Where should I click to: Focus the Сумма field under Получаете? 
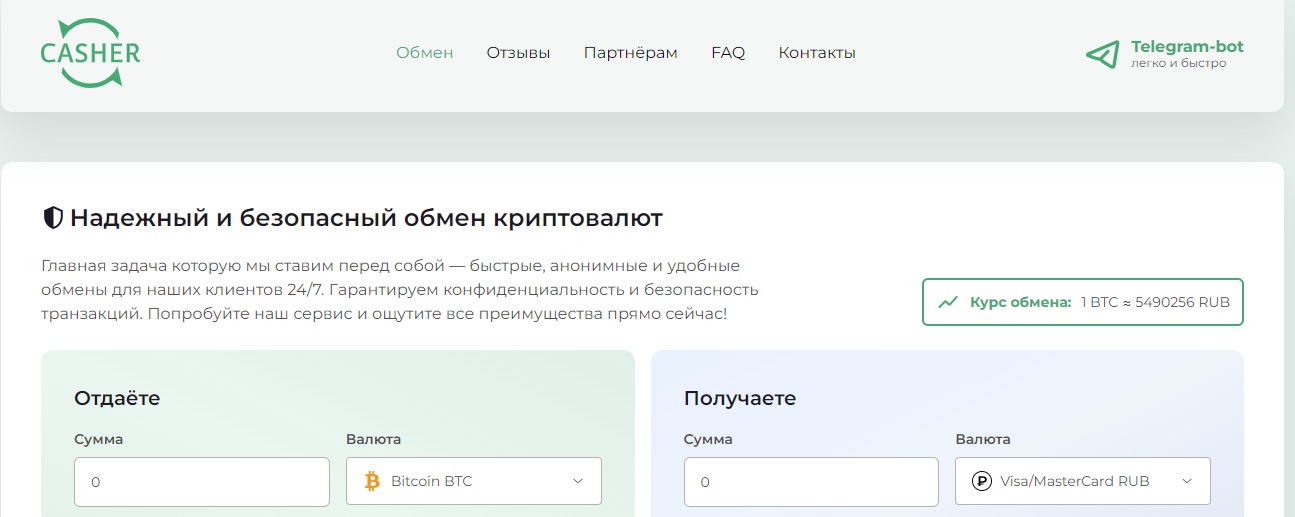click(811, 481)
